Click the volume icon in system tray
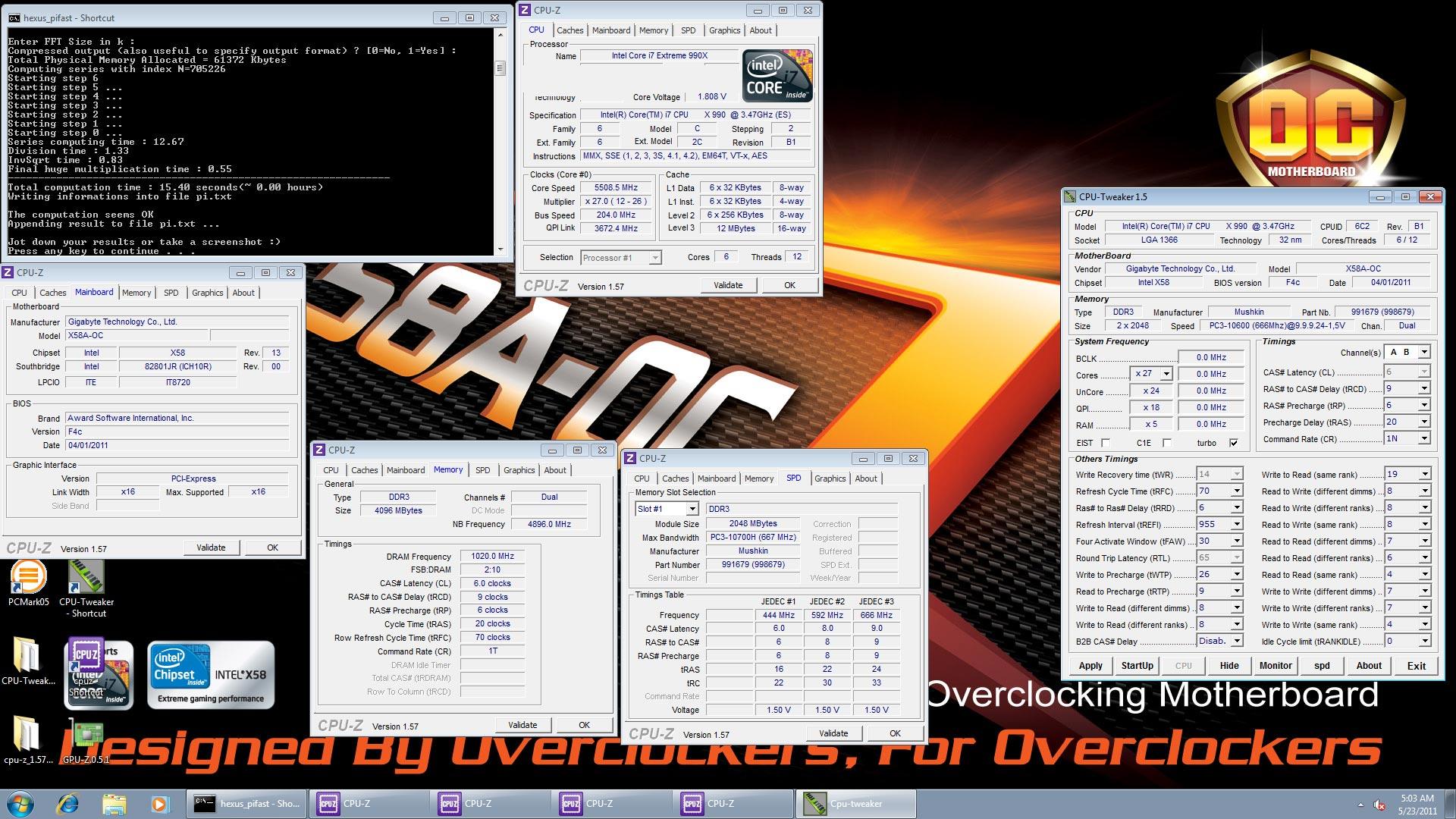Screen dimensions: 1456x819 pyautogui.click(x=1380, y=805)
